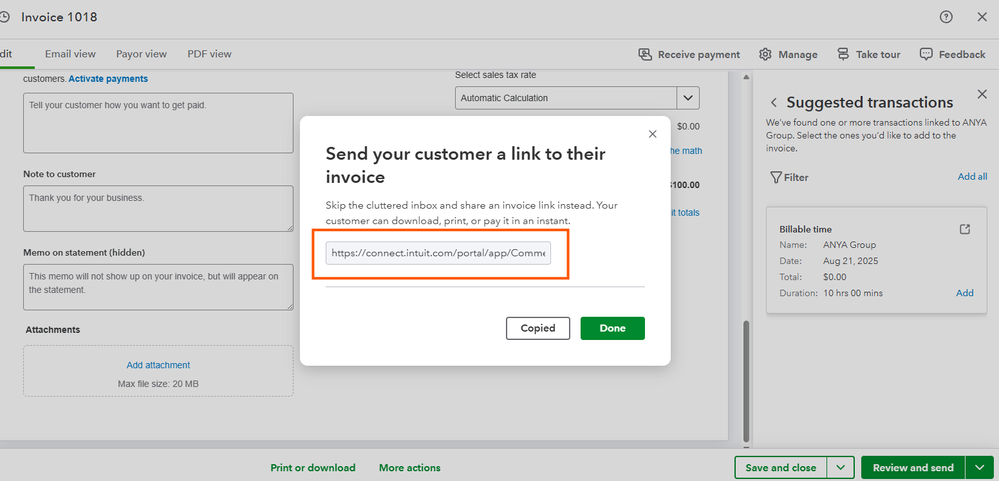Click the Note to customer text box

point(158,208)
